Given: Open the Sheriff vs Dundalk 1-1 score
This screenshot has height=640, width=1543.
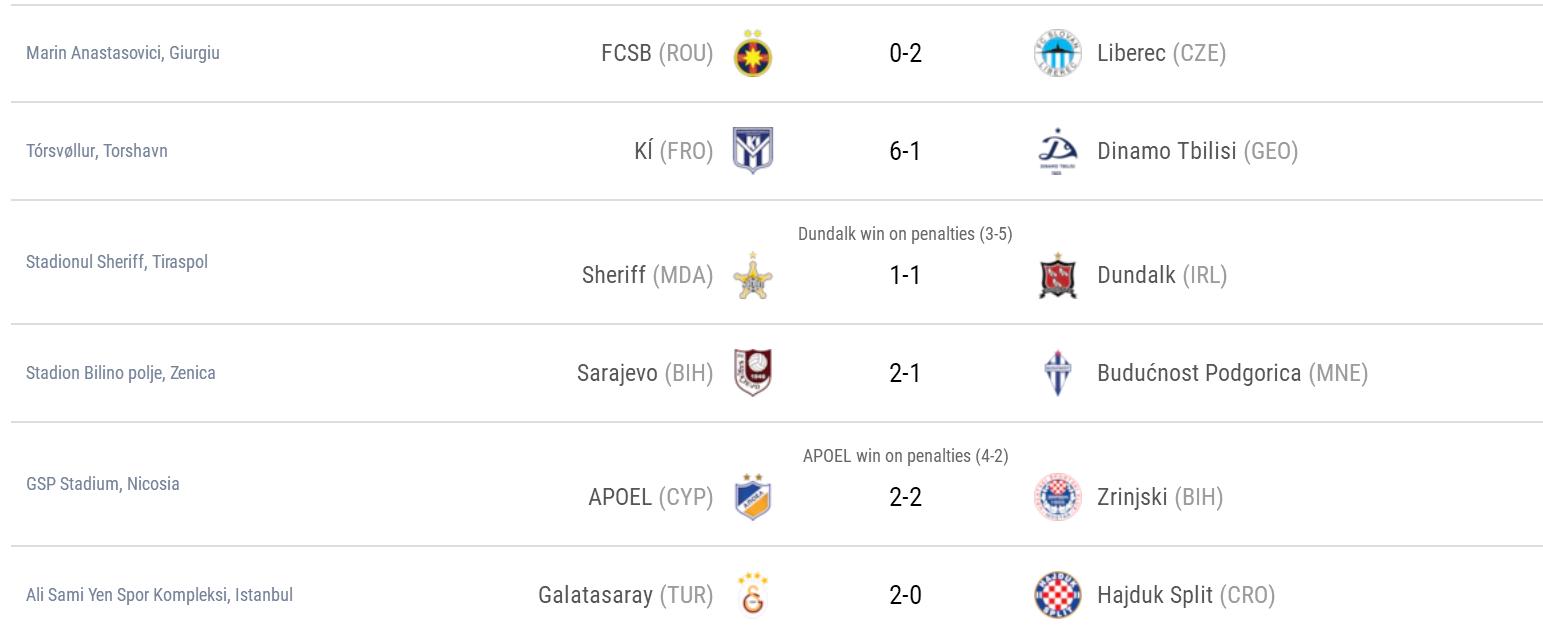Looking at the screenshot, I should (905, 275).
